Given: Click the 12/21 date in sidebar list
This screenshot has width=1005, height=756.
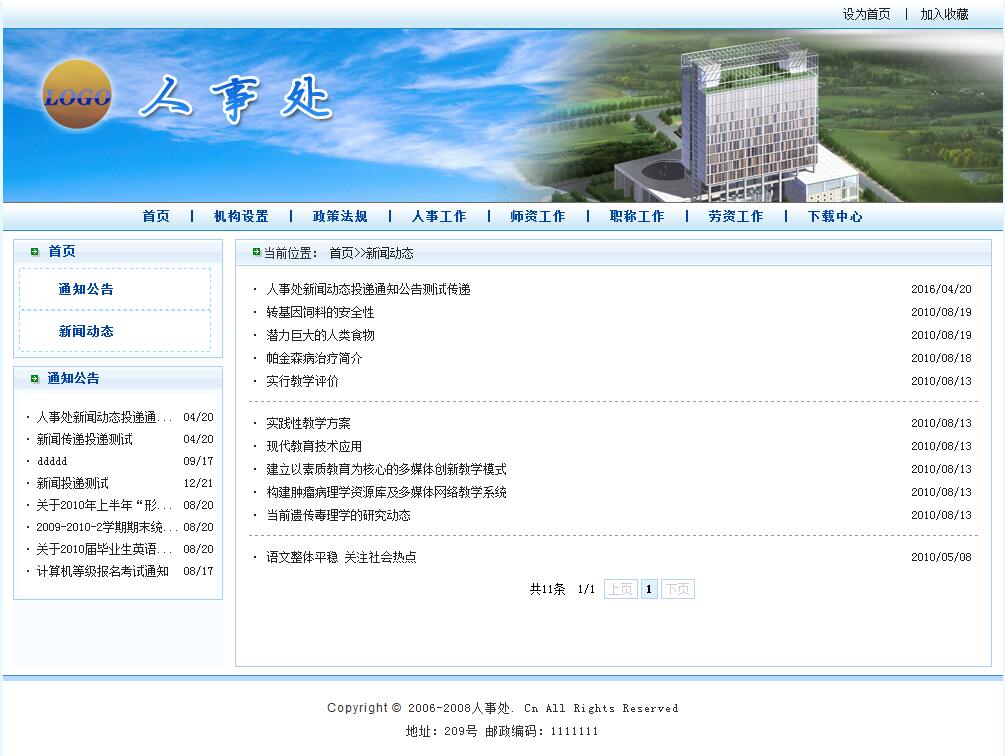Looking at the screenshot, I should (198, 484).
